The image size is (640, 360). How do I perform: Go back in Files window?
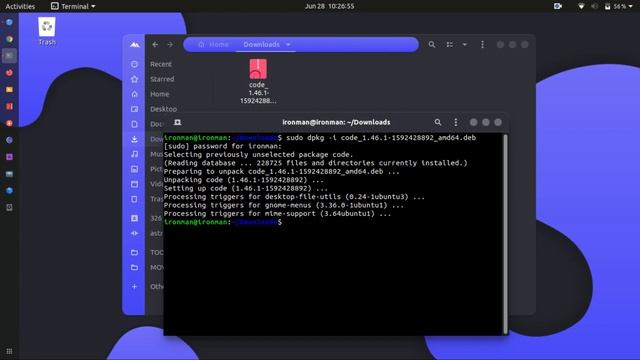[155, 44]
